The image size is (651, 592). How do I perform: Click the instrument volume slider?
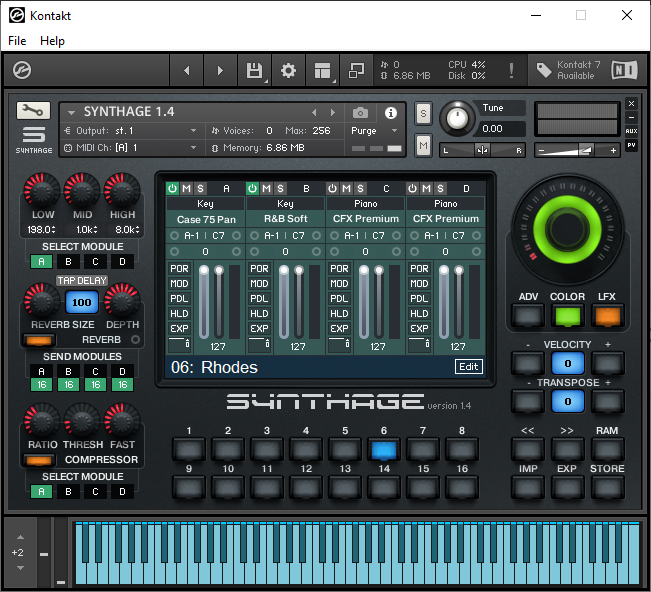tap(577, 150)
